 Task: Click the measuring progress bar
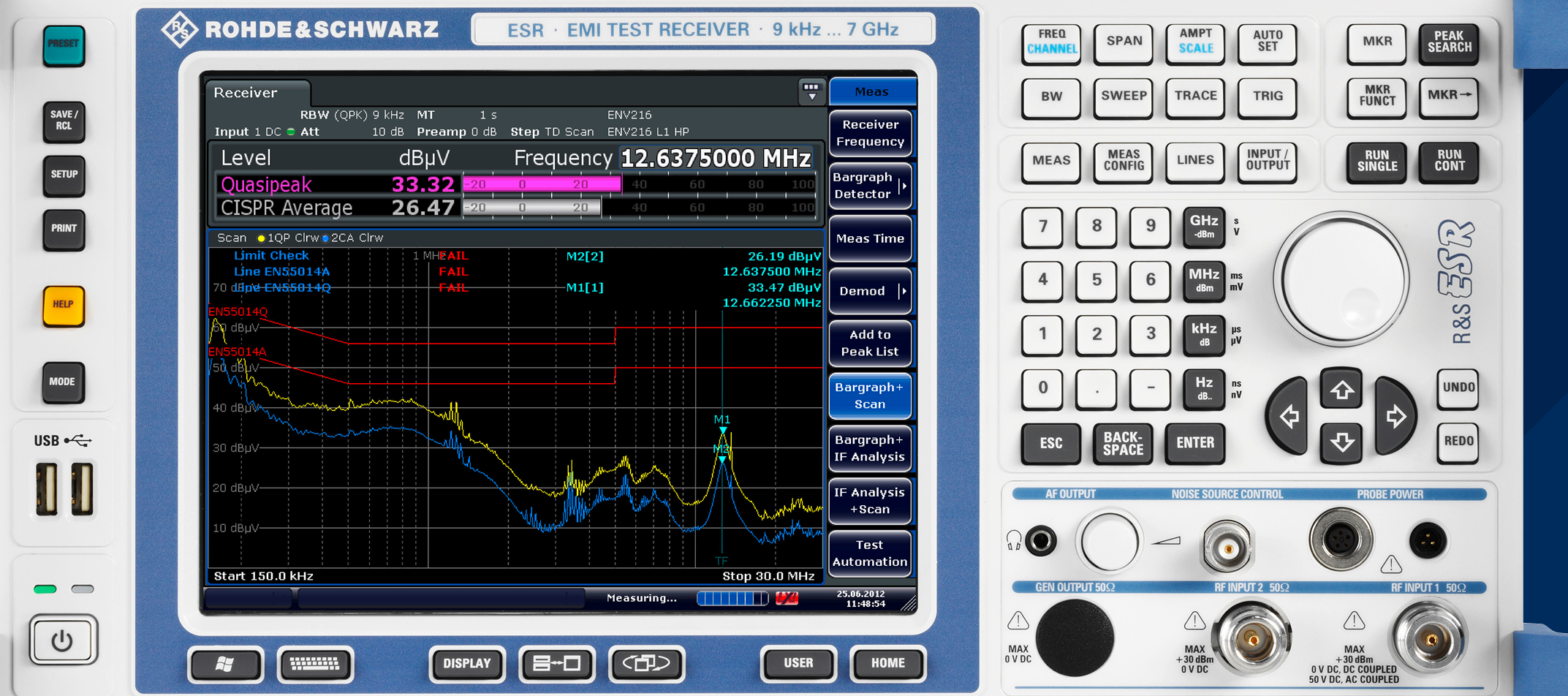click(x=732, y=599)
